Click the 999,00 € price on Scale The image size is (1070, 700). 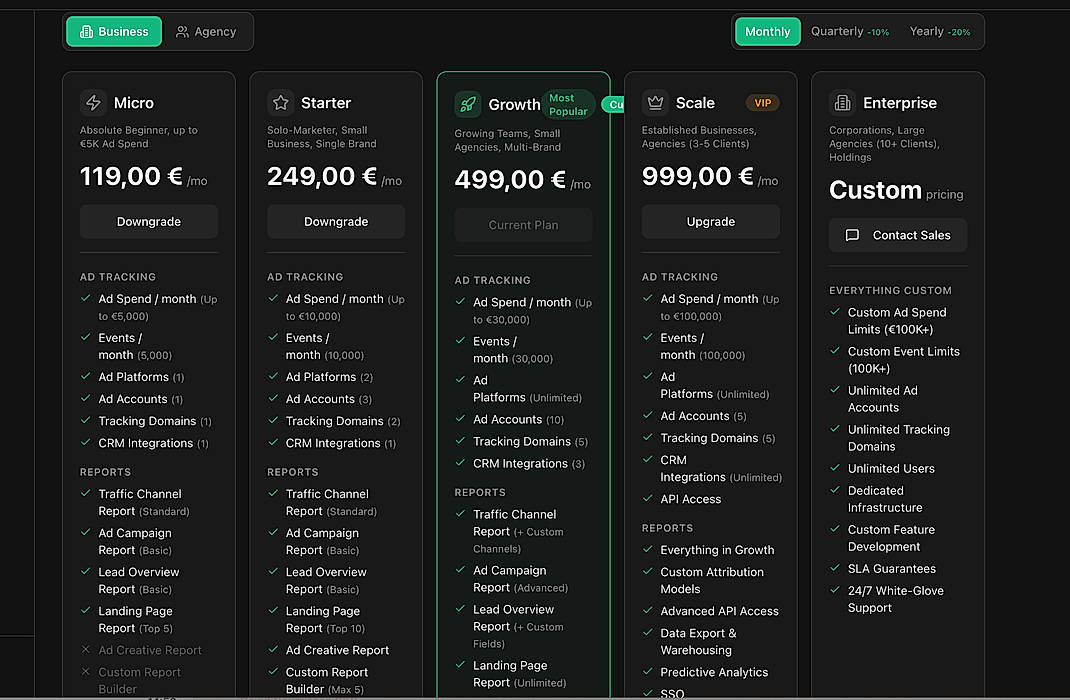697,177
